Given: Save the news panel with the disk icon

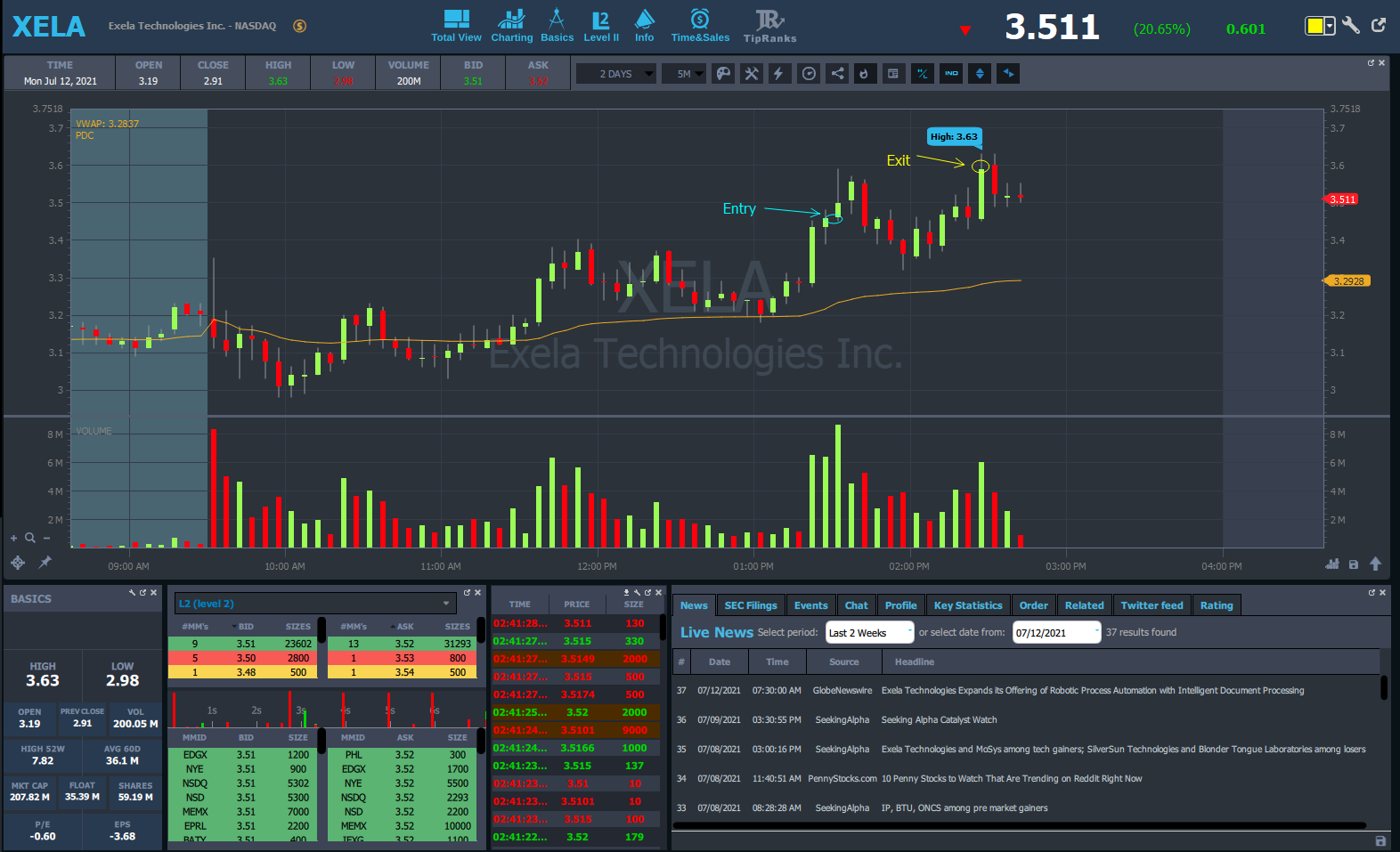Looking at the screenshot, I should coord(1380,841).
